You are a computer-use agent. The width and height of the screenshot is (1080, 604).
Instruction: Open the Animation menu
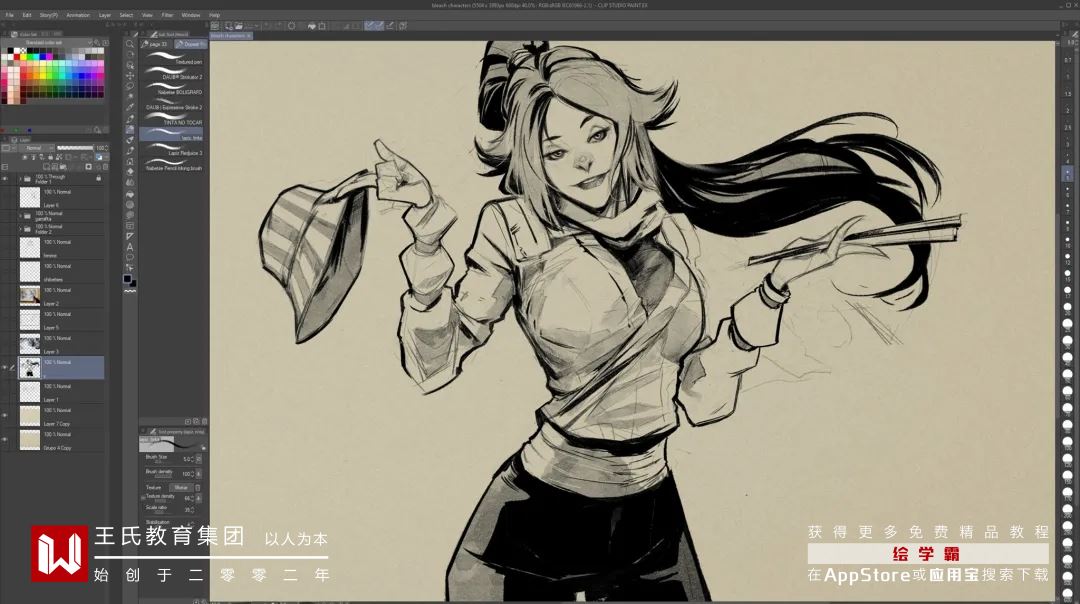click(x=78, y=14)
